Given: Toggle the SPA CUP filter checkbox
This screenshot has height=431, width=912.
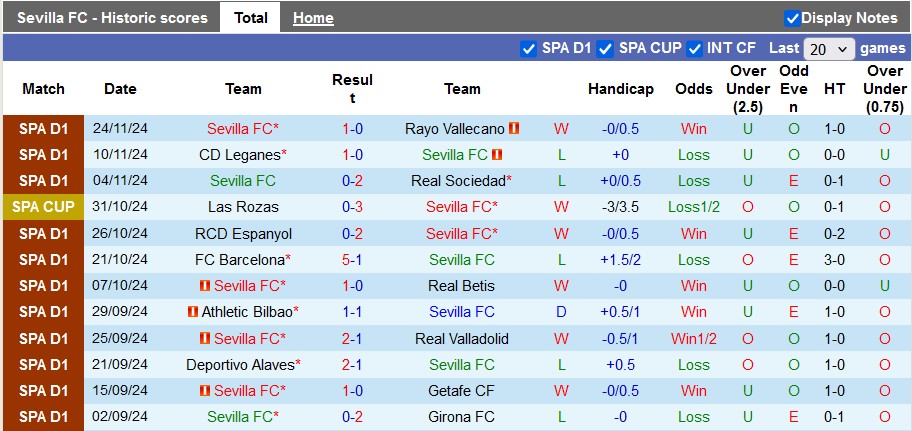Looking at the screenshot, I should point(605,48).
